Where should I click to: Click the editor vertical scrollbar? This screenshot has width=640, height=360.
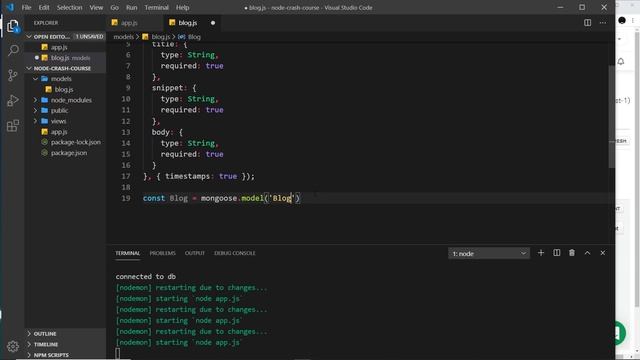(x=611, y=116)
